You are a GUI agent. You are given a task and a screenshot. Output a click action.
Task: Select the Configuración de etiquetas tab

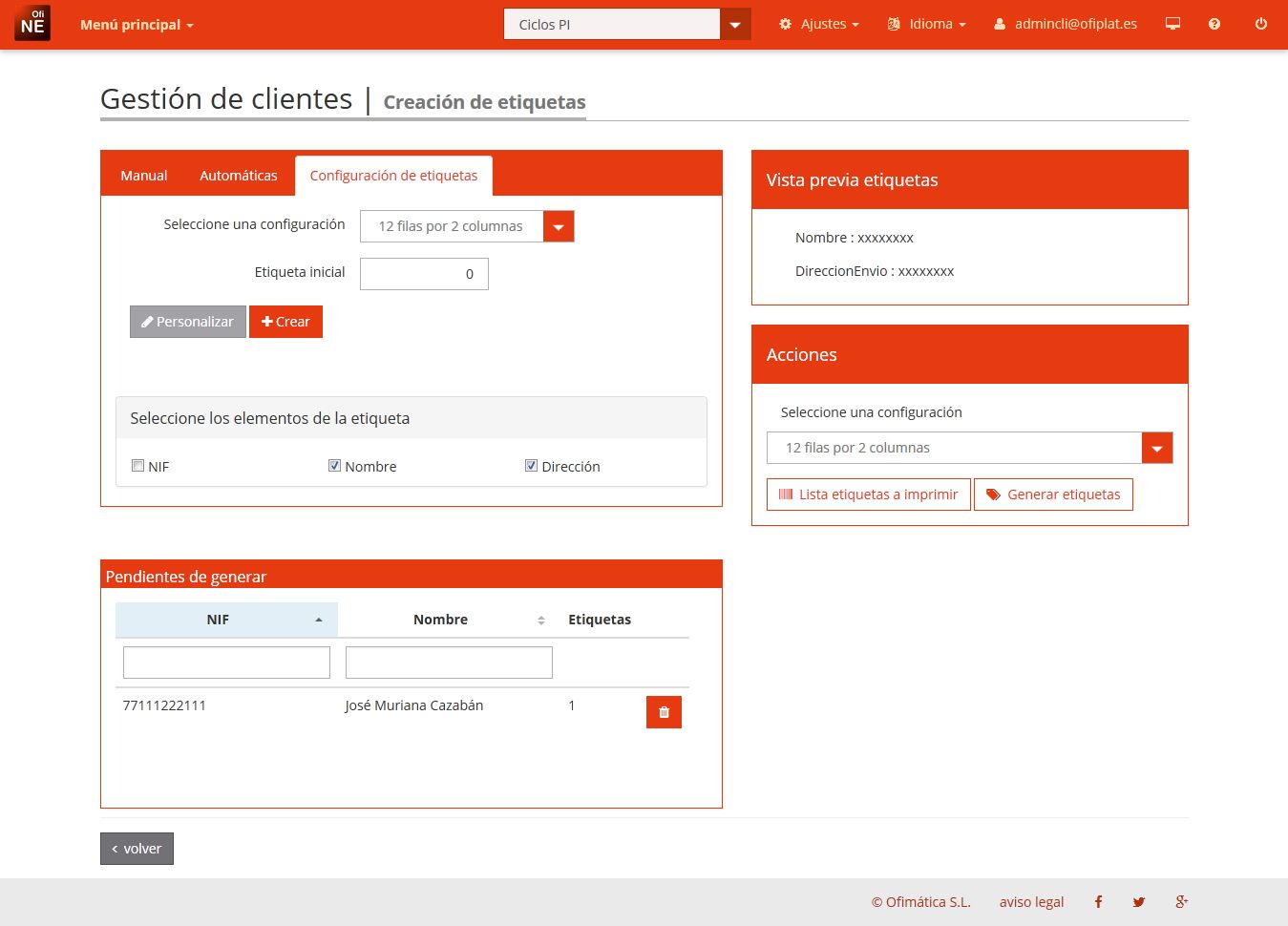[393, 176]
